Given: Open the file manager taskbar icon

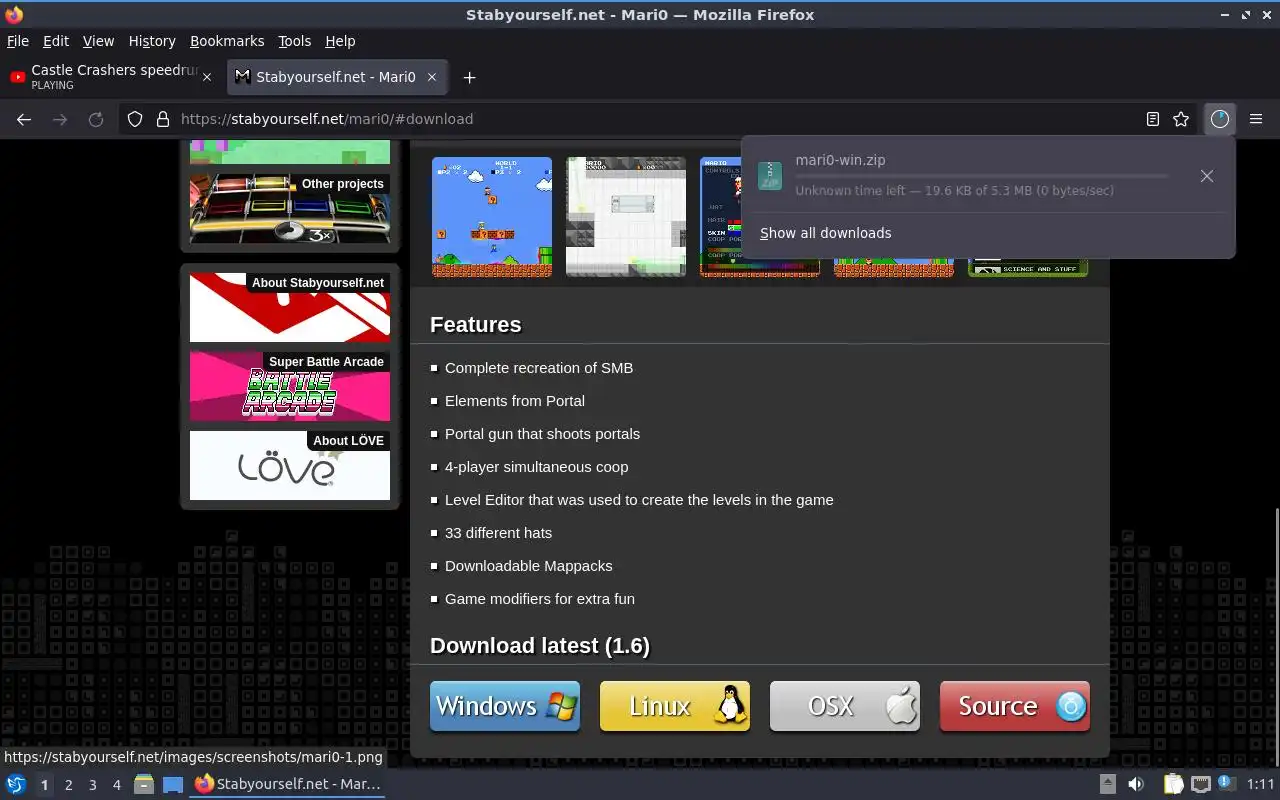Looking at the screenshot, I should (144, 784).
